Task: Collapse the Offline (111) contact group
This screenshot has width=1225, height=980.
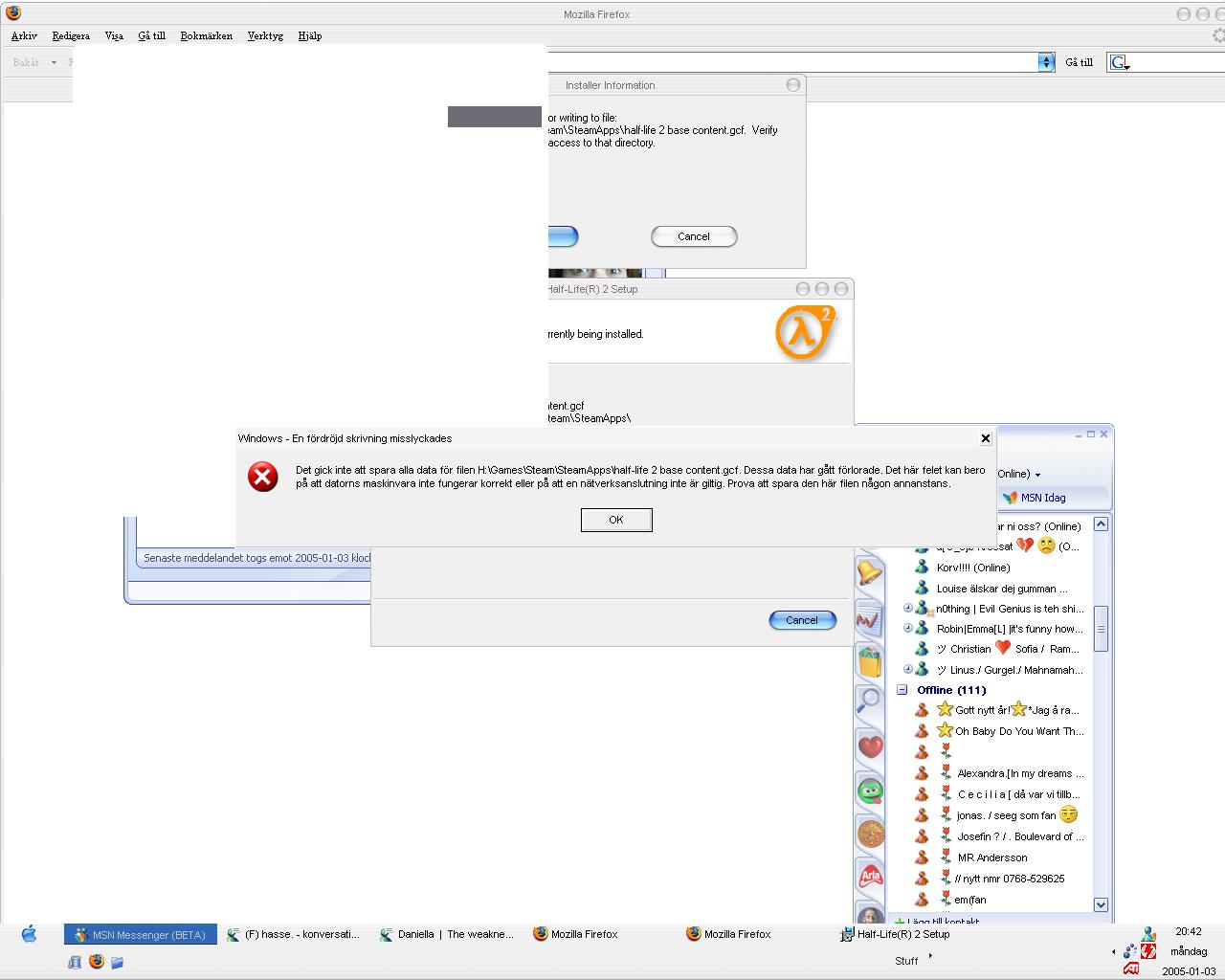Action: (902, 690)
